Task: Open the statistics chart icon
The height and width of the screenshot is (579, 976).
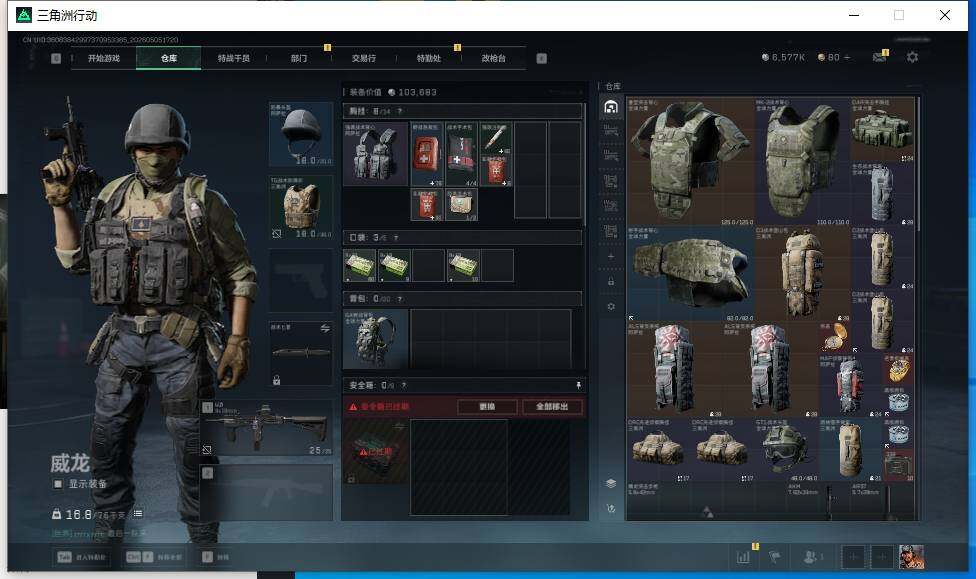Action: click(743, 557)
